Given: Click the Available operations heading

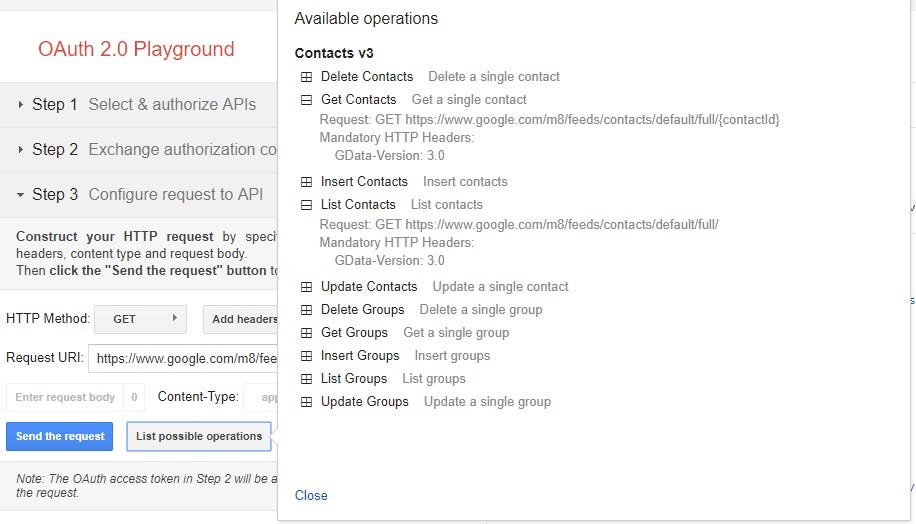Looking at the screenshot, I should tap(366, 19).
